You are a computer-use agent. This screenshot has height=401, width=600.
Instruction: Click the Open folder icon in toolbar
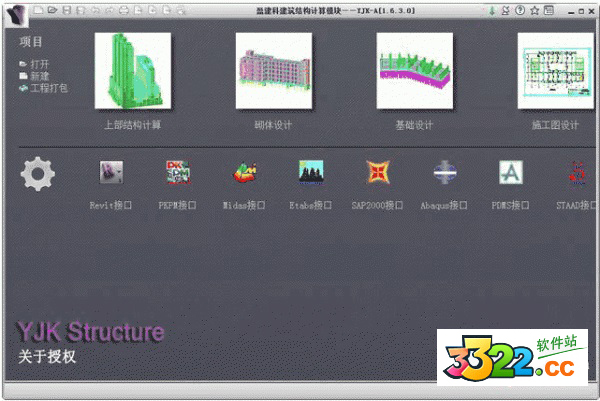coord(52,10)
